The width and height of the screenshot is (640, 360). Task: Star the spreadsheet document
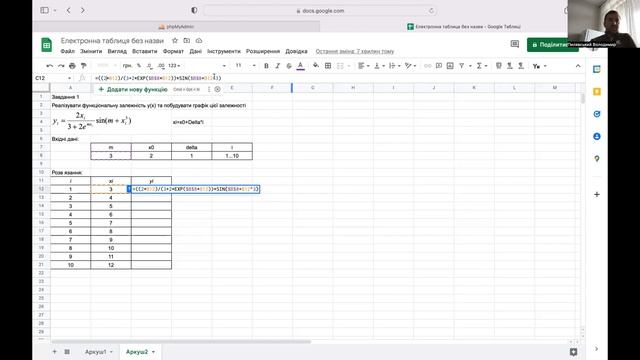175,40
